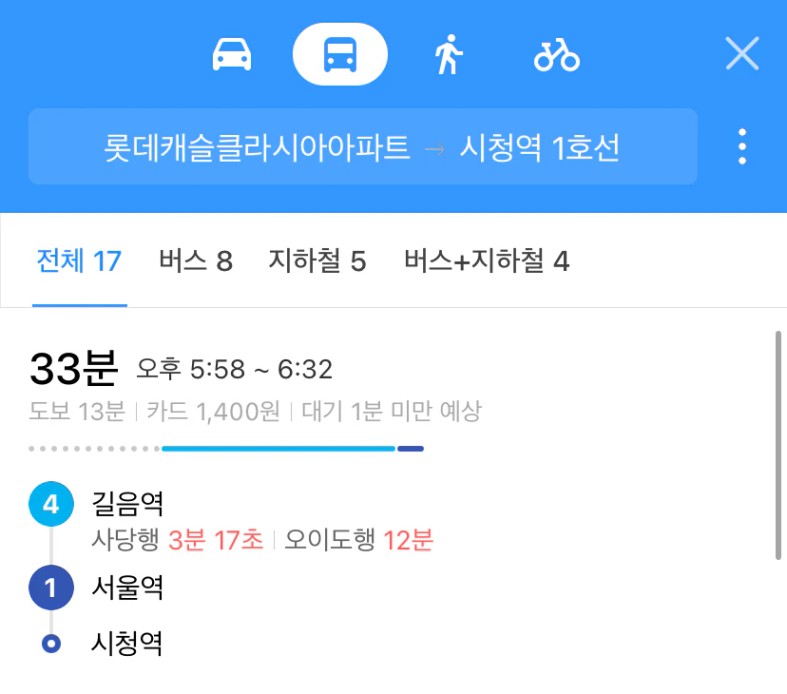Click the results list vertical scrollbar
This screenshot has height=694, width=787.
[778, 445]
